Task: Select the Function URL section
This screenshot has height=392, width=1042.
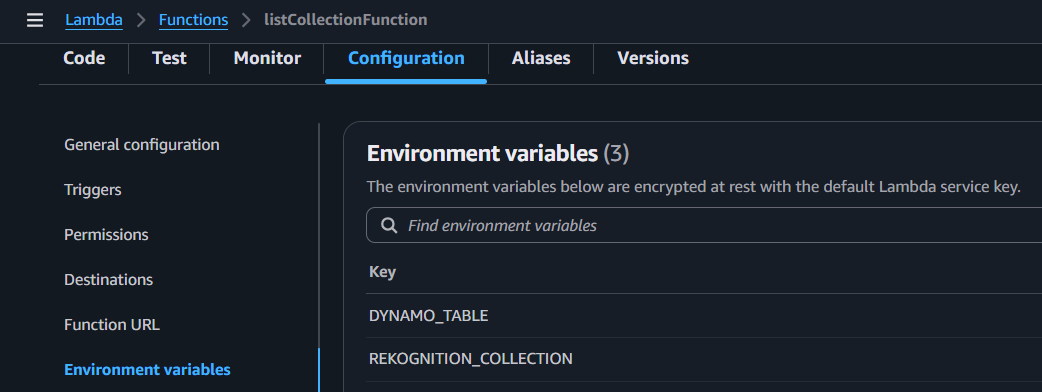Action: 112,325
